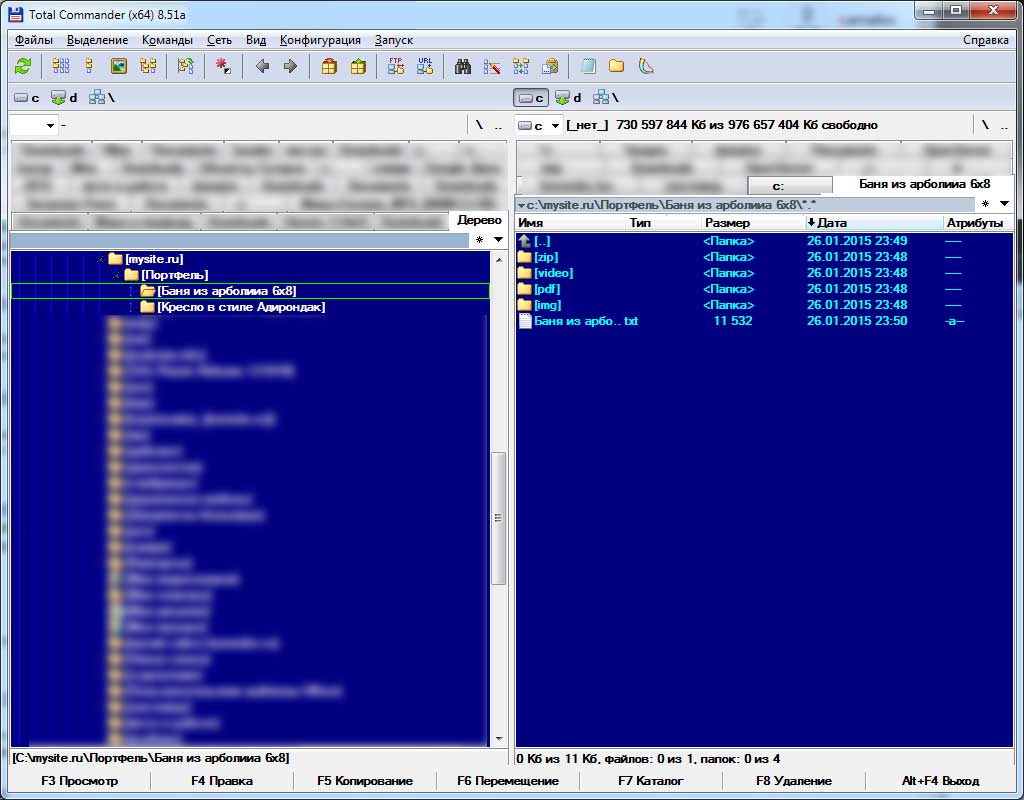
Task: Open the FTP connect icon
Action: tap(396, 66)
